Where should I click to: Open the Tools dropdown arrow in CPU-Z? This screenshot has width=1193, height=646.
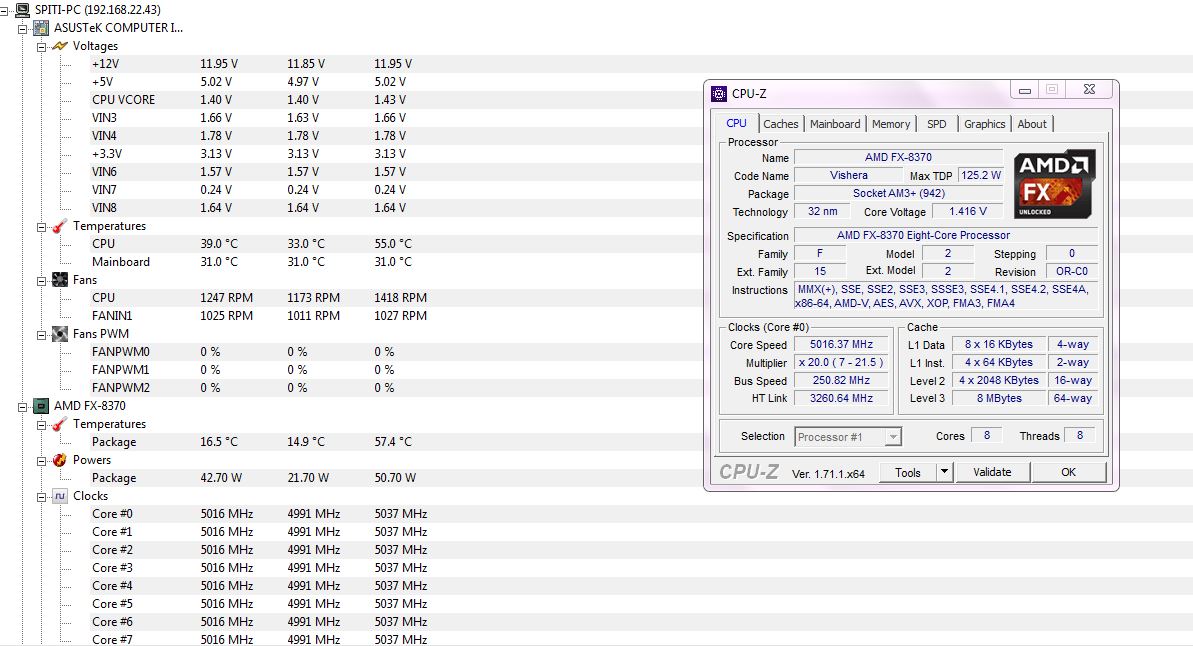pos(944,473)
